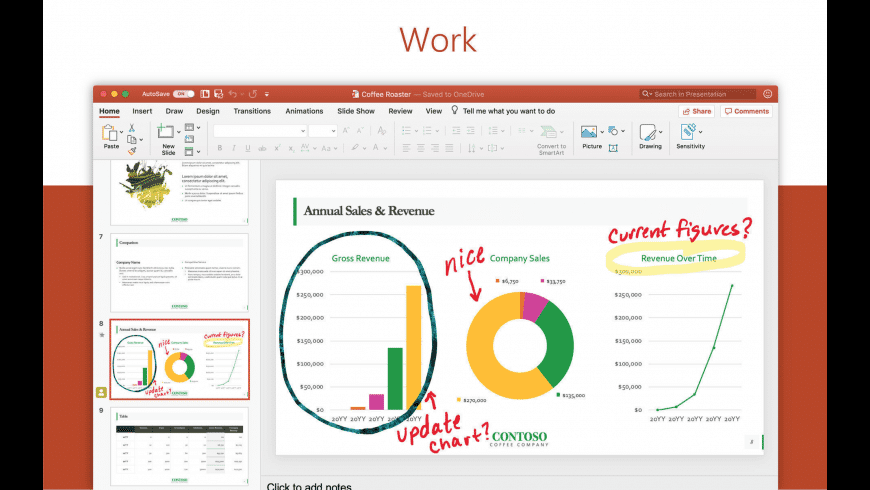Screen dimensions: 870x490
Task: Click the Shapes icon
Action: click(x=613, y=131)
